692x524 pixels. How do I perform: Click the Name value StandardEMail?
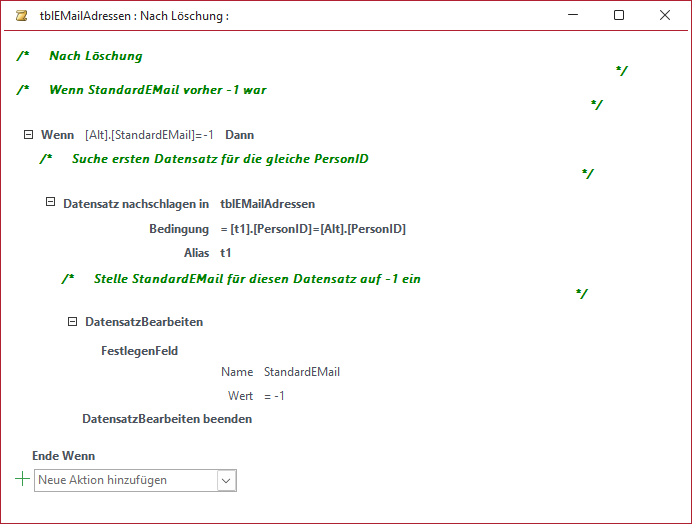(x=301, y=372)
